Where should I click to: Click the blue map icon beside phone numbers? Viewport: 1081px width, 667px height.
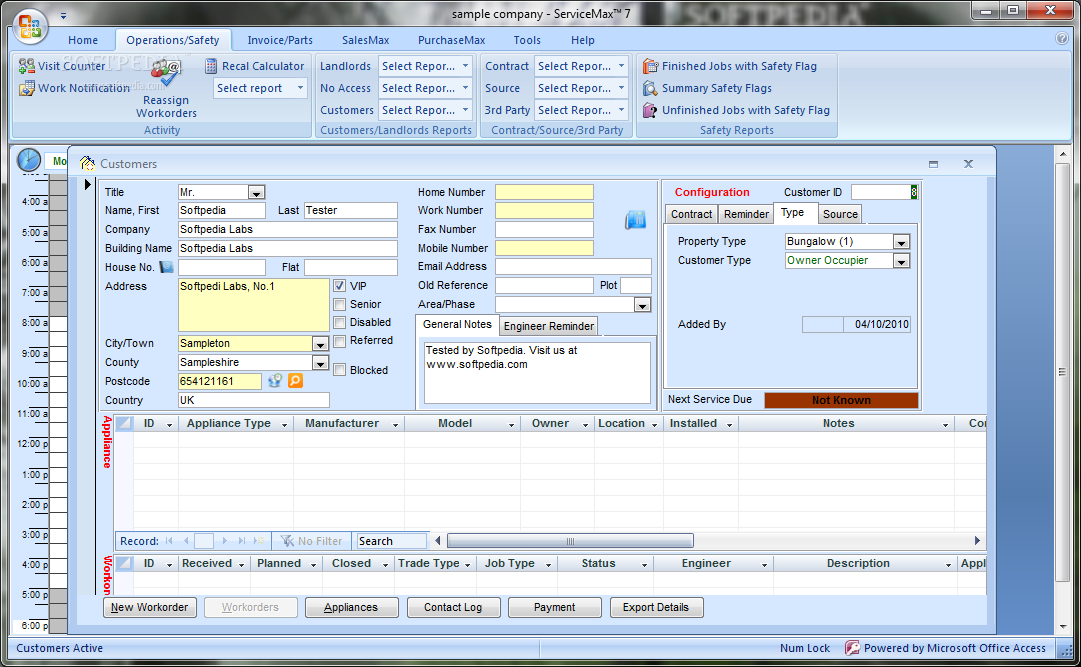(x=635, y=220)
